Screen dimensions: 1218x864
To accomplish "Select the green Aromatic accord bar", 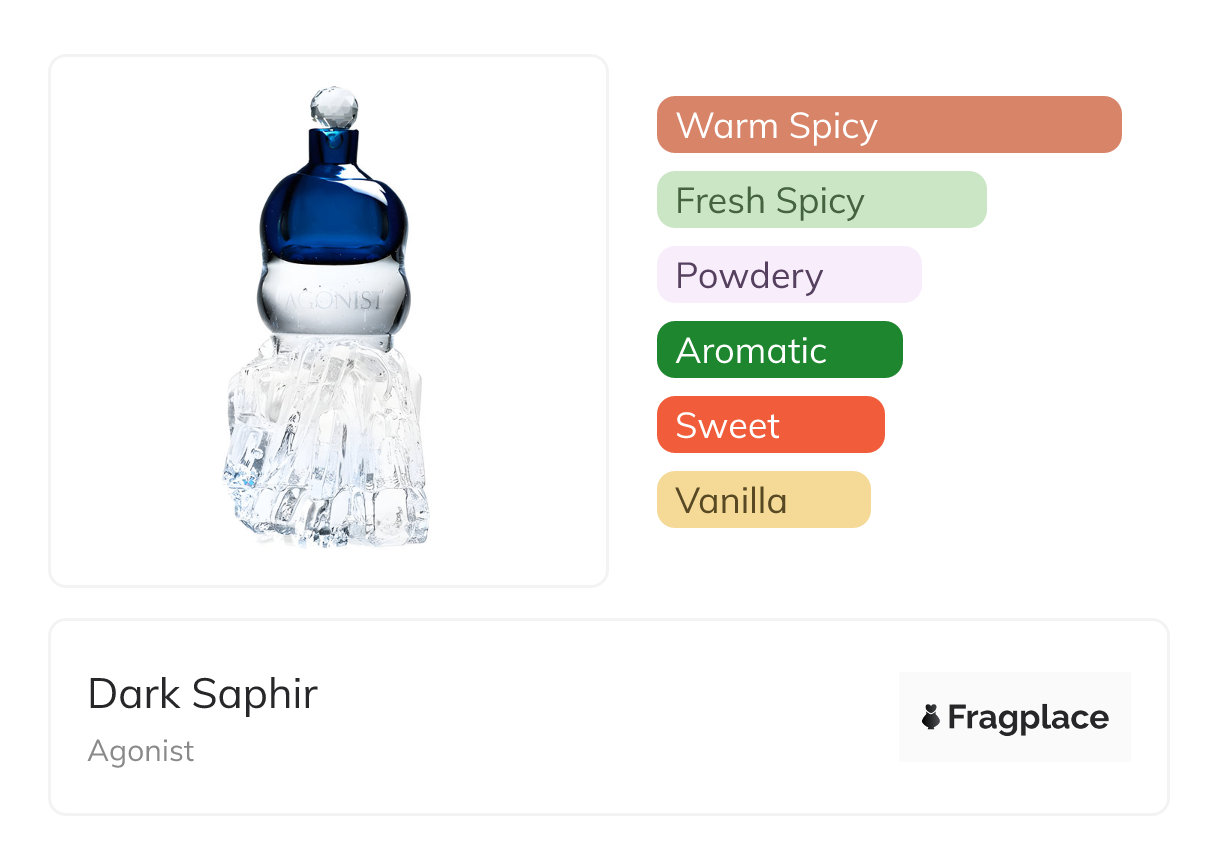I will (779, 350).
